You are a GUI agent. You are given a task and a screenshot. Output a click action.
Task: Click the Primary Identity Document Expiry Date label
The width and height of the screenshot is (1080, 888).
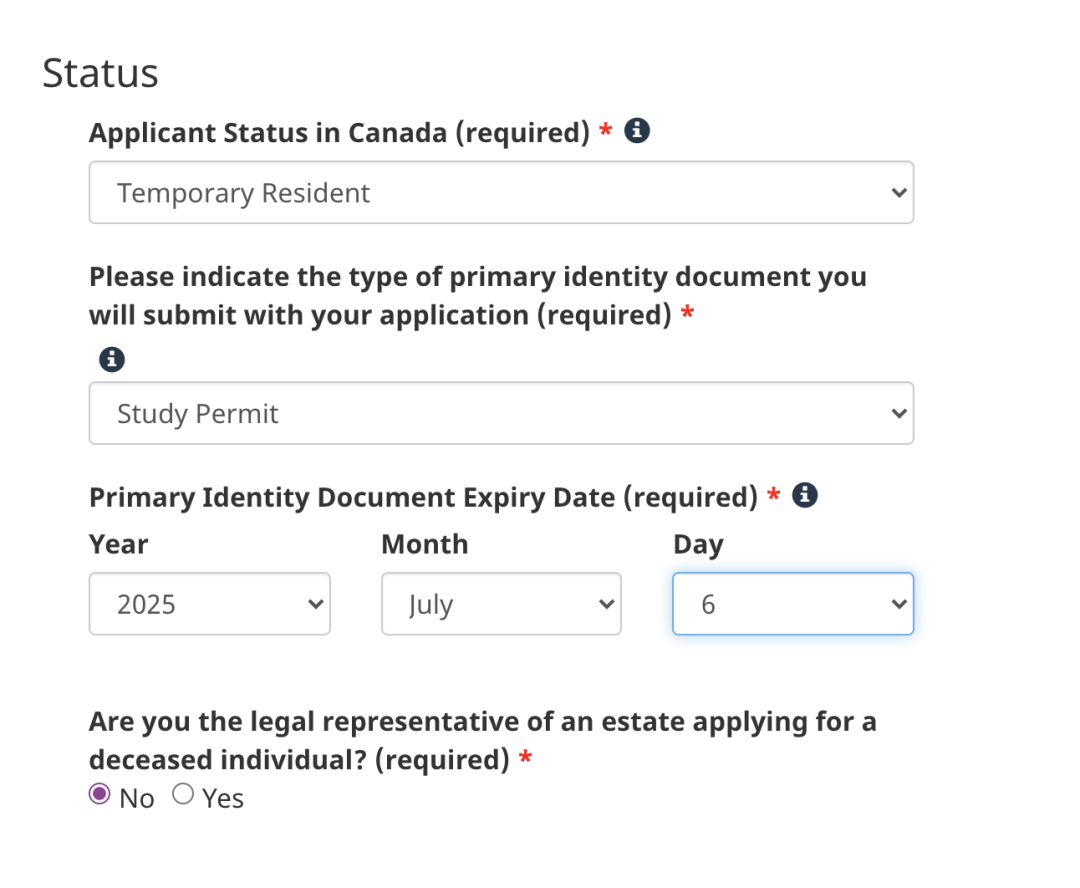coord(424,497)
